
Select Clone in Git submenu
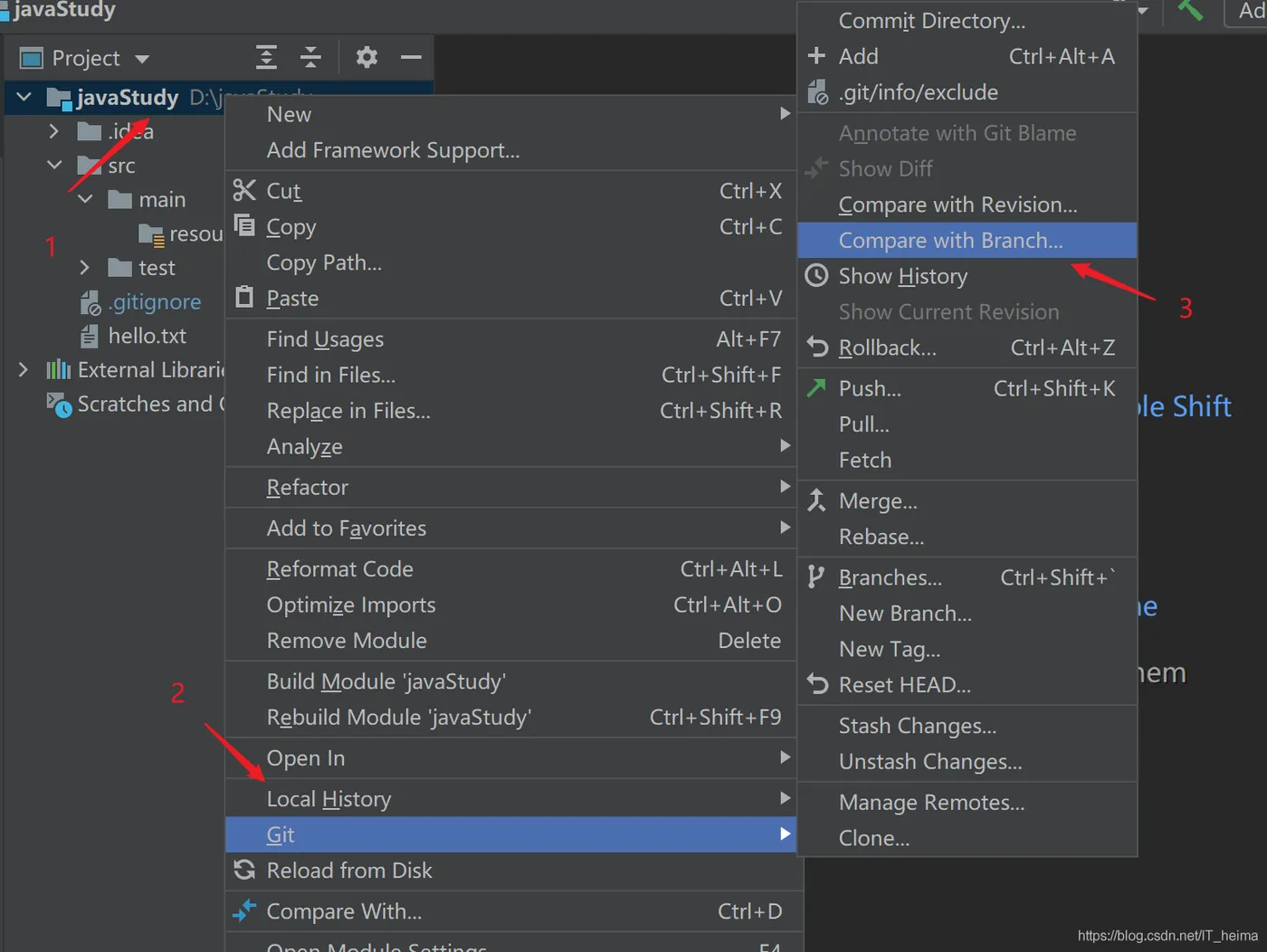pos(967,838)
